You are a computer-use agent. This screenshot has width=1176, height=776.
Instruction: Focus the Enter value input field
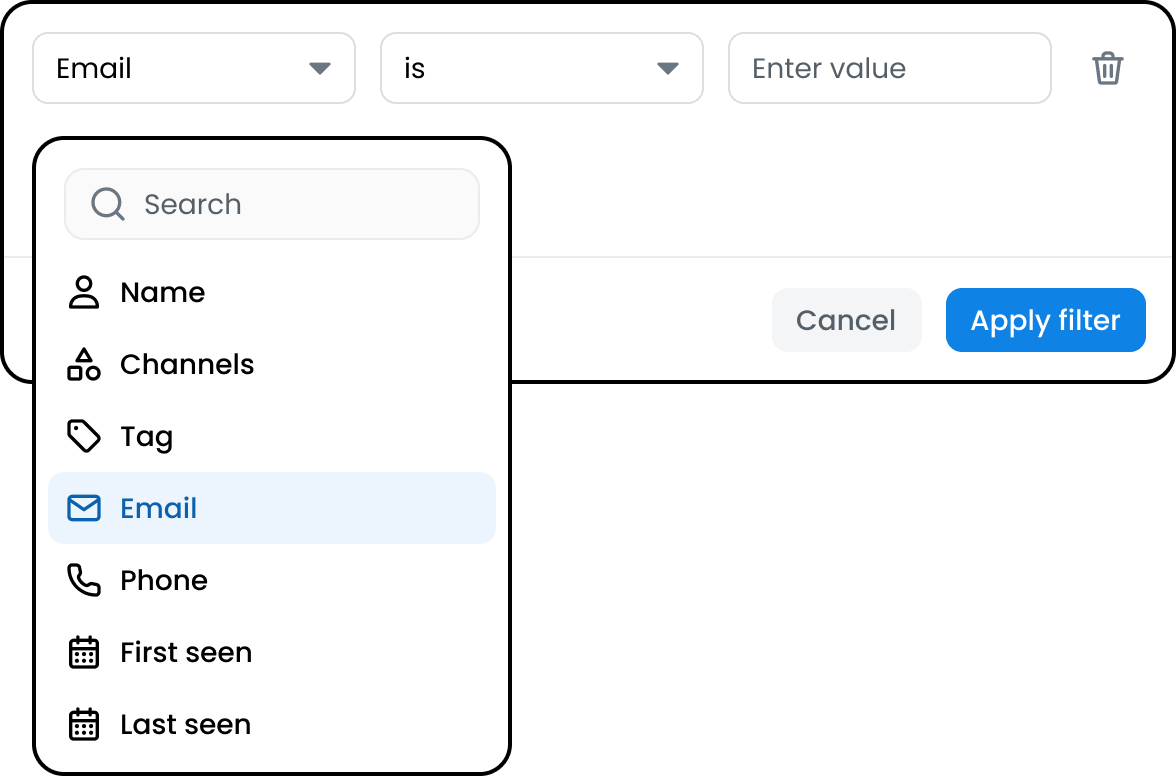click(890, 68)
